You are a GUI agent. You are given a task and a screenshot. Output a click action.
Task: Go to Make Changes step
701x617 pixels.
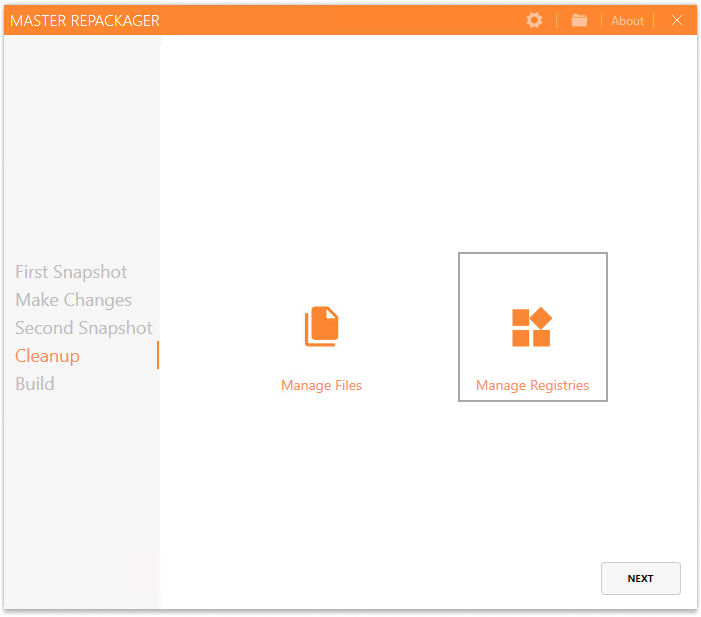click(x=73, y=300)
